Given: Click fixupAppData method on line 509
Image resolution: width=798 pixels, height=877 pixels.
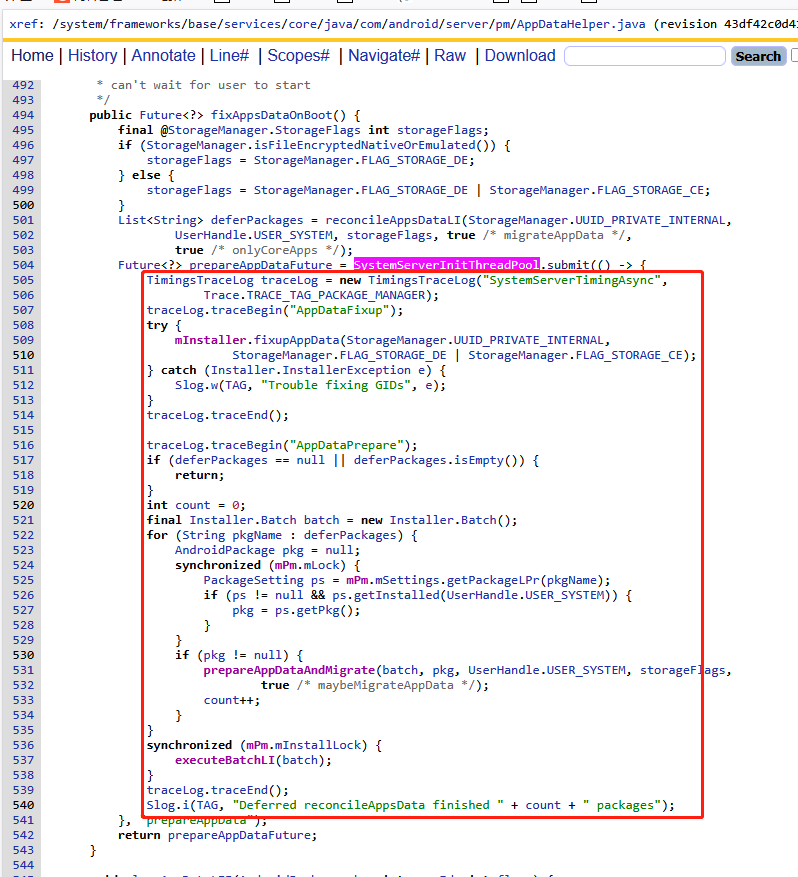Looking at the screenshot, I should [296, 341].
